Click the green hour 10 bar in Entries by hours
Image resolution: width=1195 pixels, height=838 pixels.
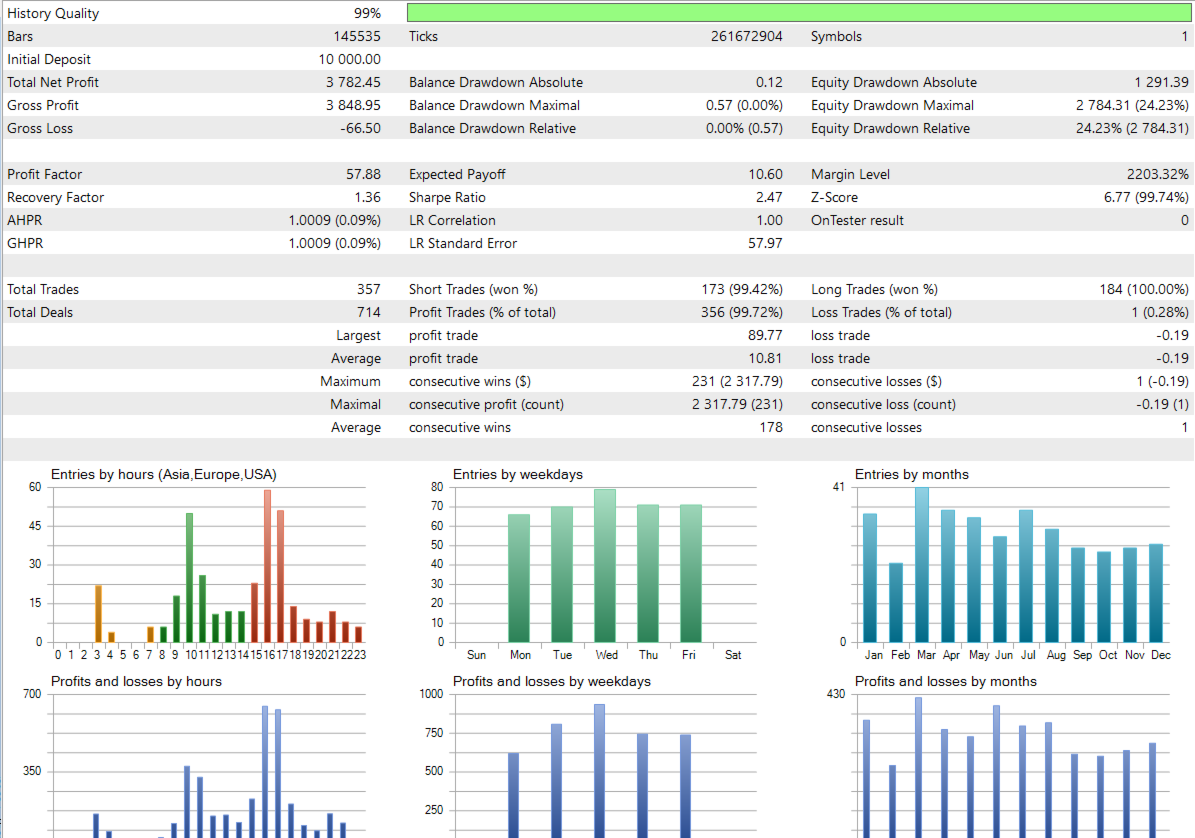190,577
